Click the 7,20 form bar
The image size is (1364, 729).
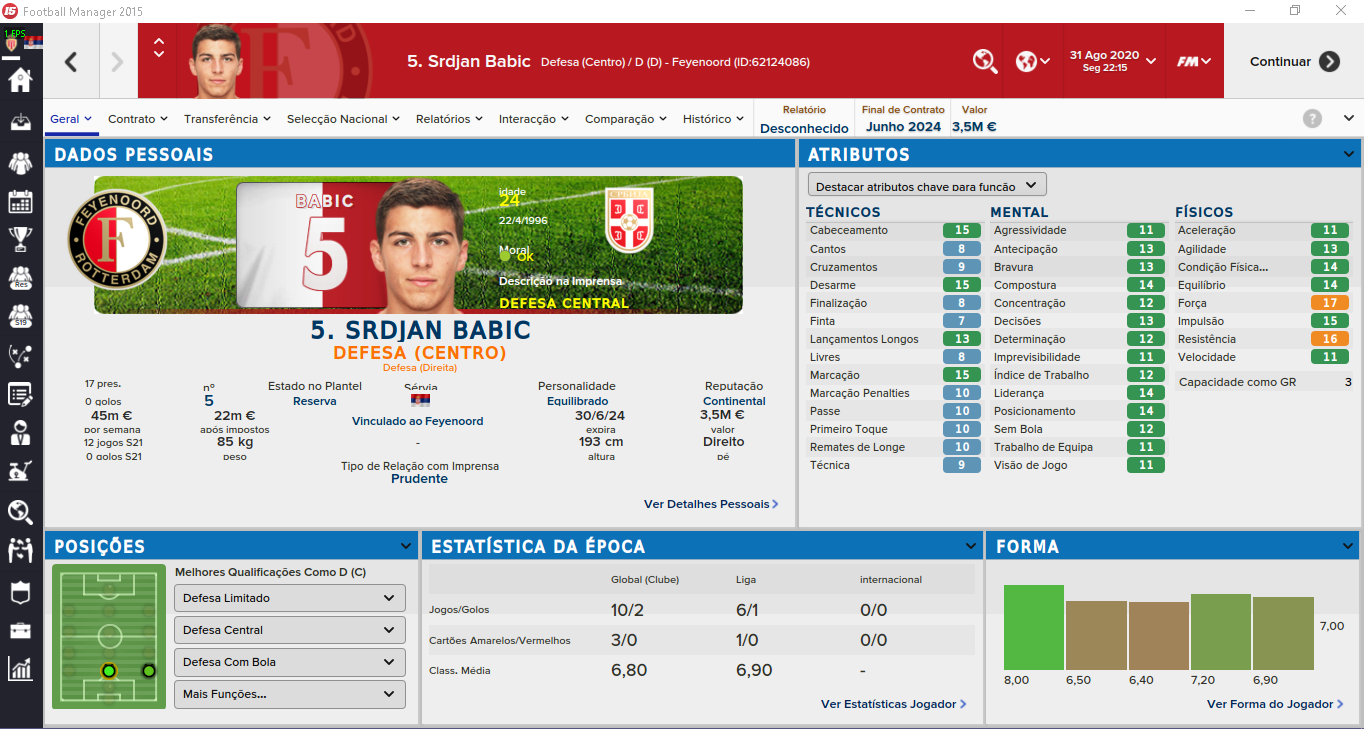click(x=1221, y=631)
